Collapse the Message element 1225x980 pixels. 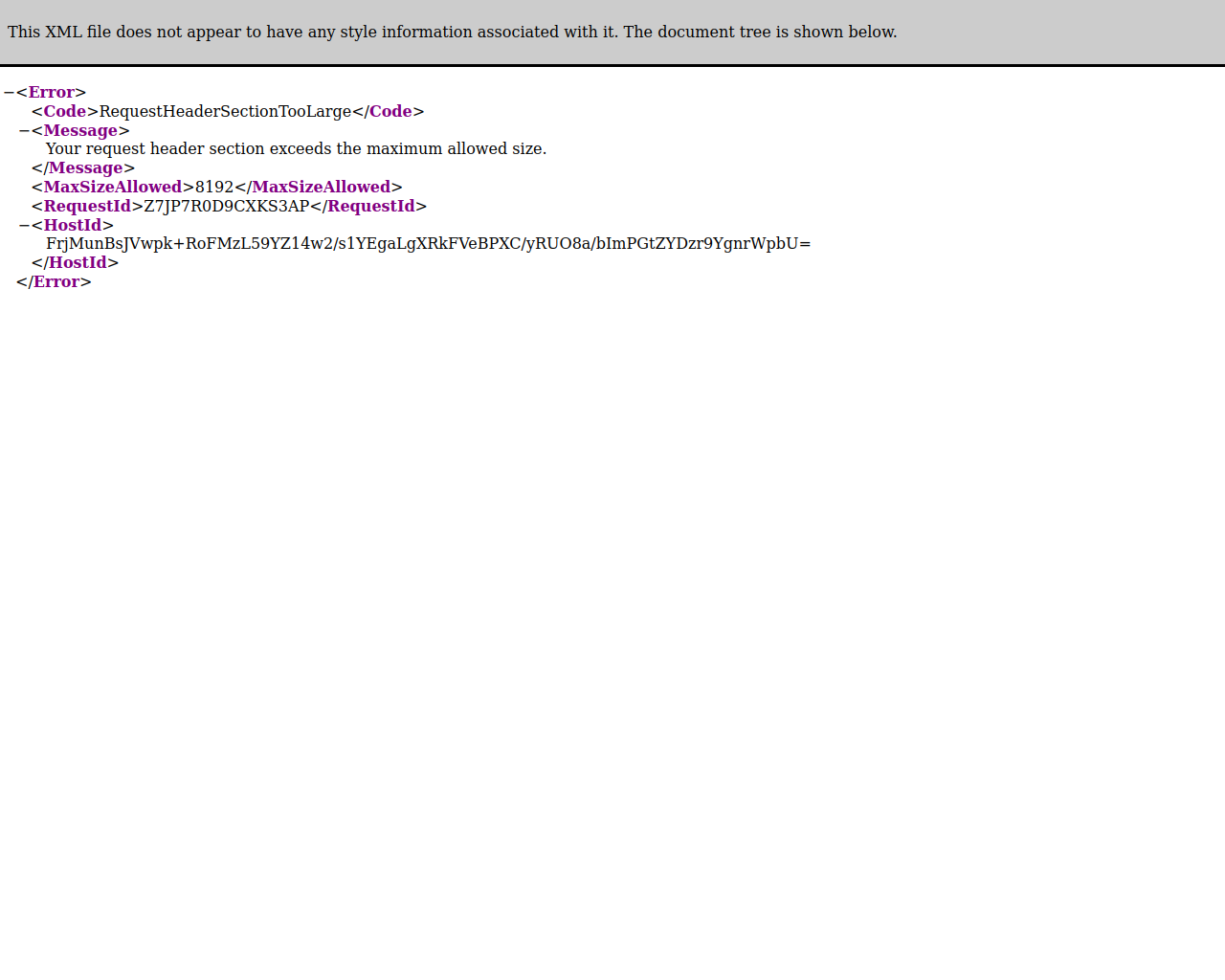click(24, 131)
